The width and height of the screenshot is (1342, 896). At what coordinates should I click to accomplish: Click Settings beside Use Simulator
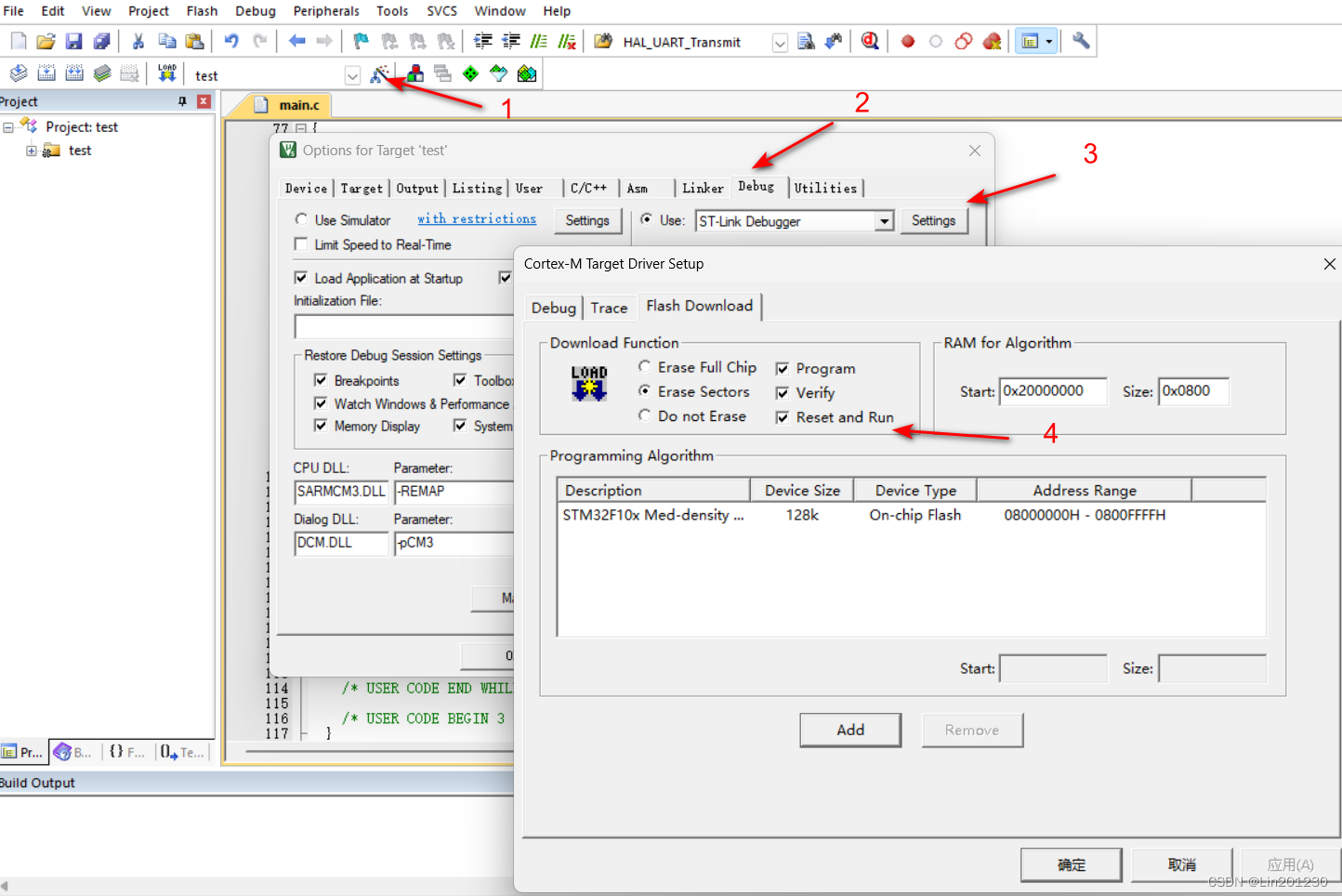(587, 220)
